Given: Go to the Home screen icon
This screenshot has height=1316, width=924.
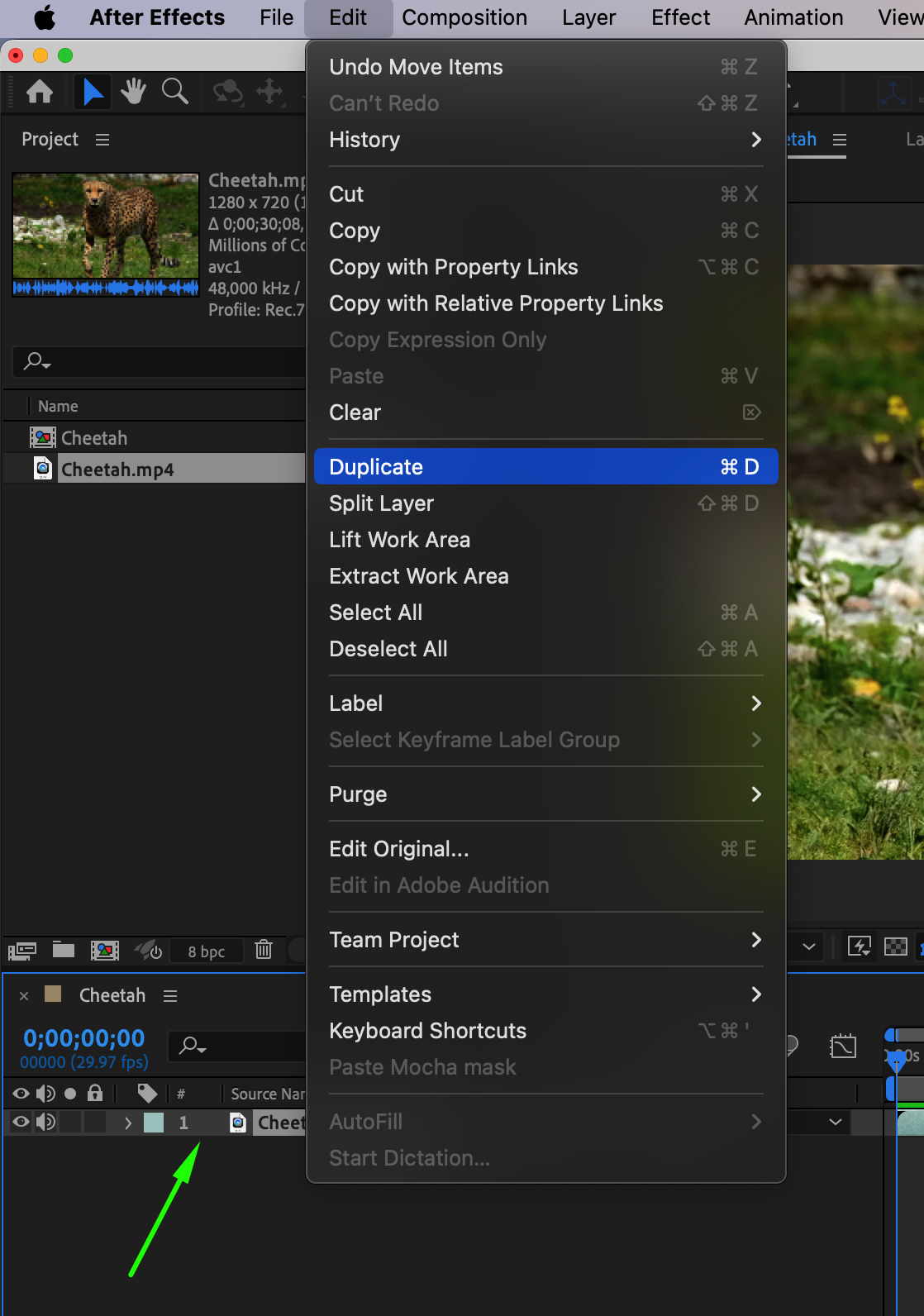Looking at the screenshot, I should pos(40,92).
